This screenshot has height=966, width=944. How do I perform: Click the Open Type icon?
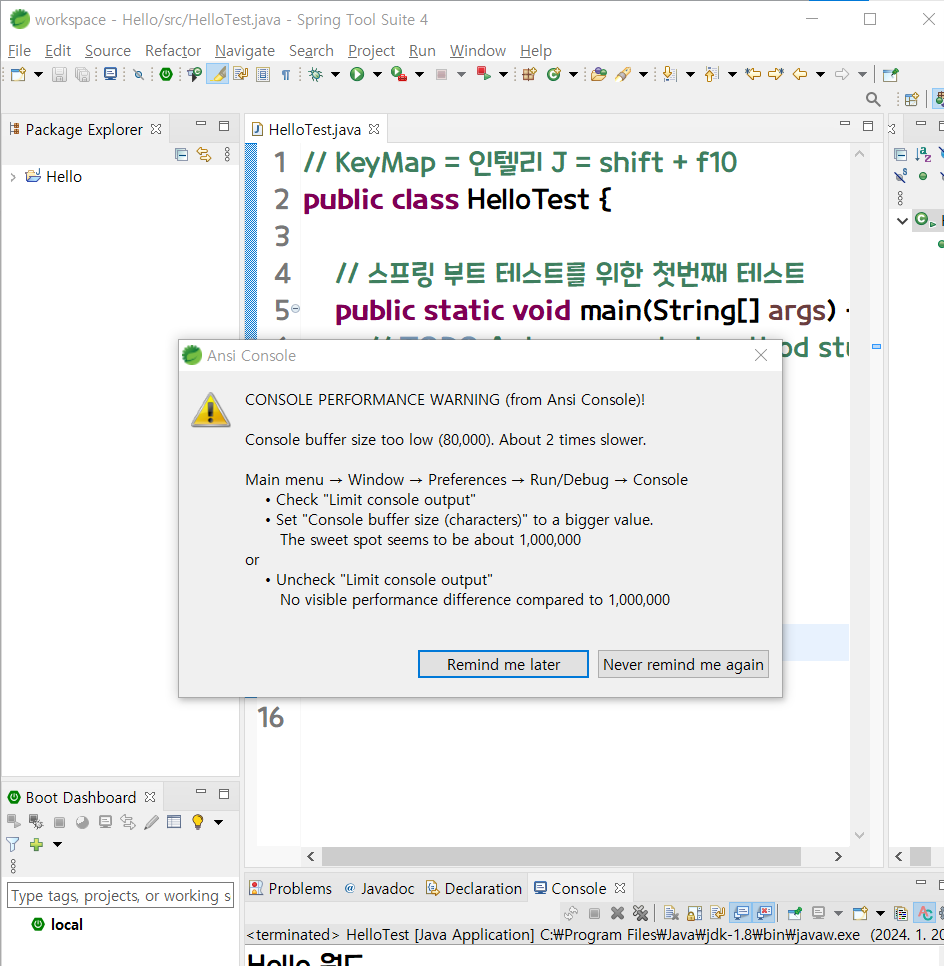coord(598,75)
